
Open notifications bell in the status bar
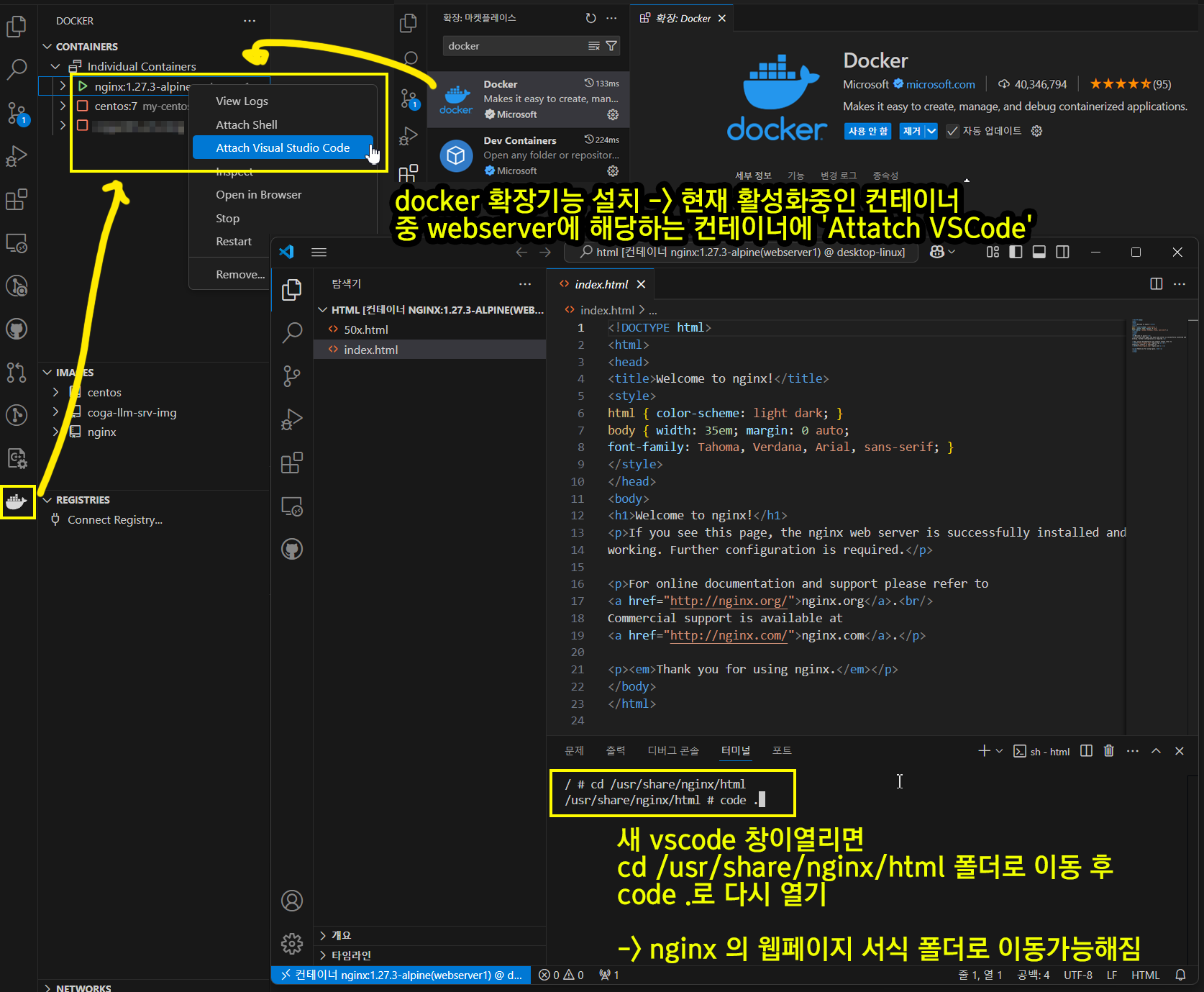click(x=1180, y=975)
